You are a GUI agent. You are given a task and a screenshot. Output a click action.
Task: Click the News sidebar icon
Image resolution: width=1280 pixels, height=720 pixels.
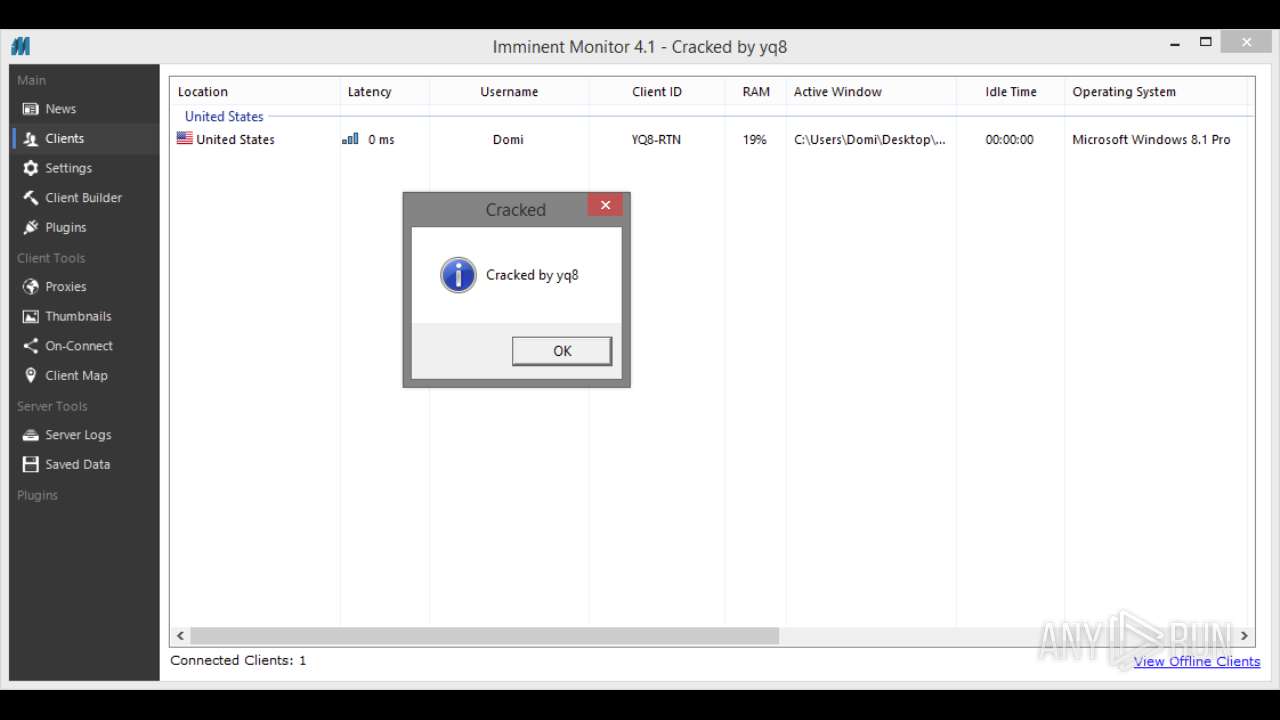coord(30,109)
